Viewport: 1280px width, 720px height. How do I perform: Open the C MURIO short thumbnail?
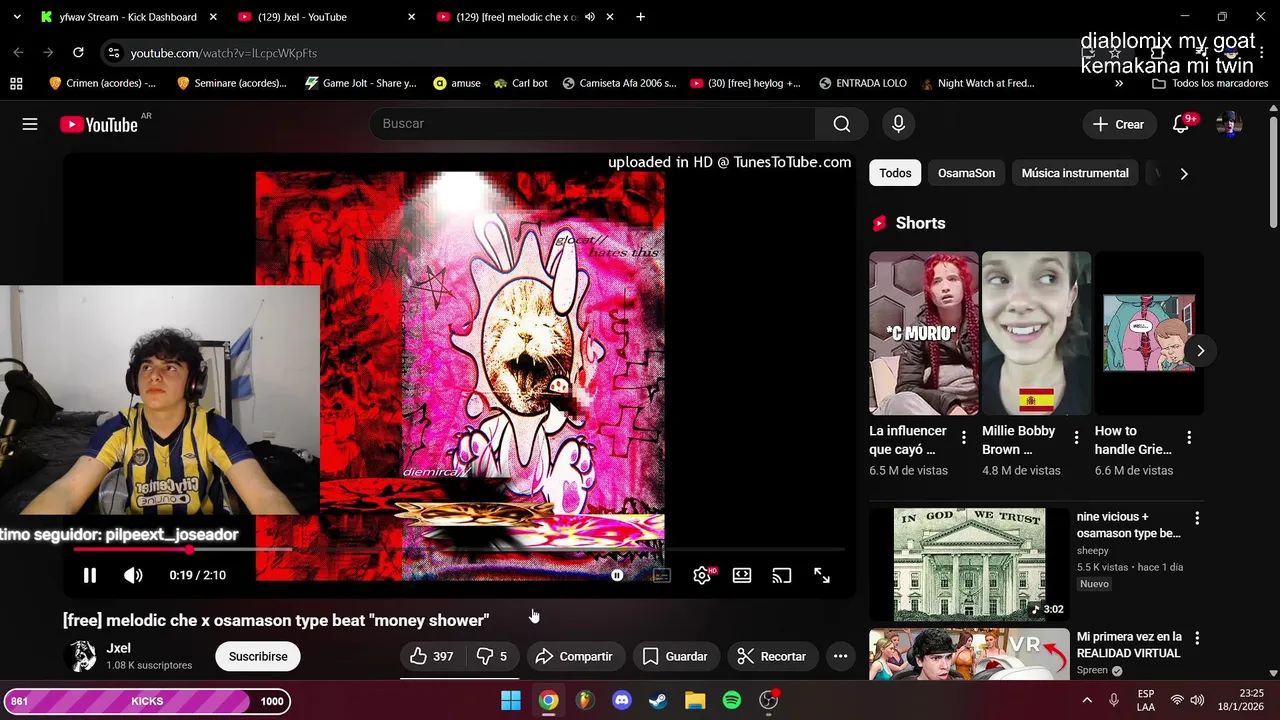(924, 333)
